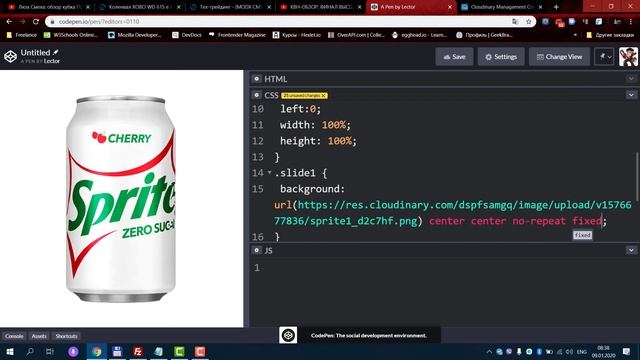Open Mozilla Developer bookmark

pos(135,35)
